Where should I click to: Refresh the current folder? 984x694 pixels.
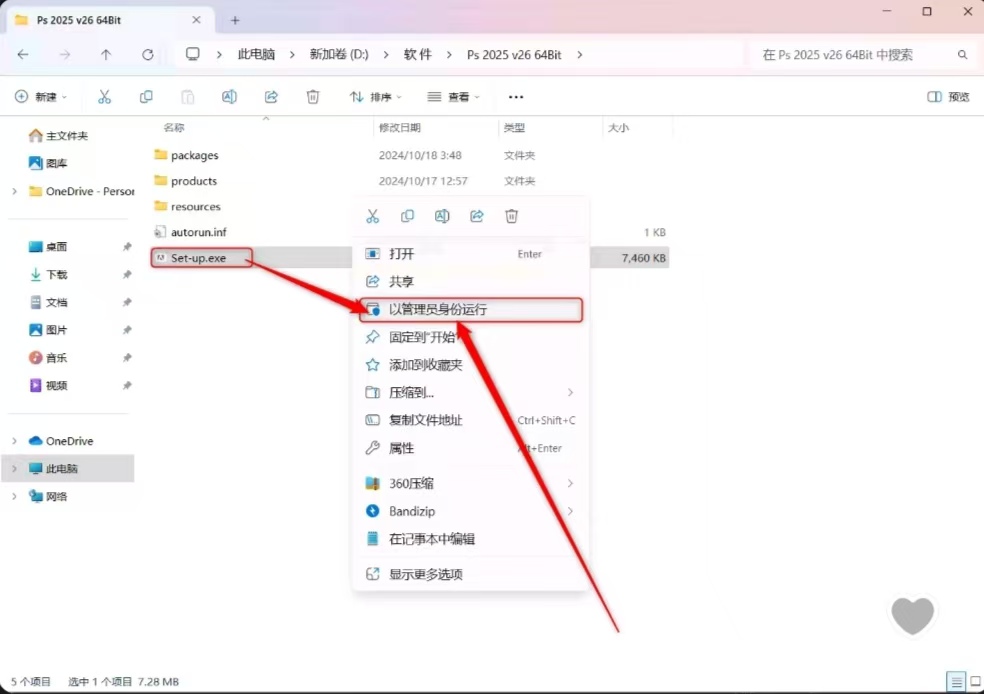tap(147, 55)
